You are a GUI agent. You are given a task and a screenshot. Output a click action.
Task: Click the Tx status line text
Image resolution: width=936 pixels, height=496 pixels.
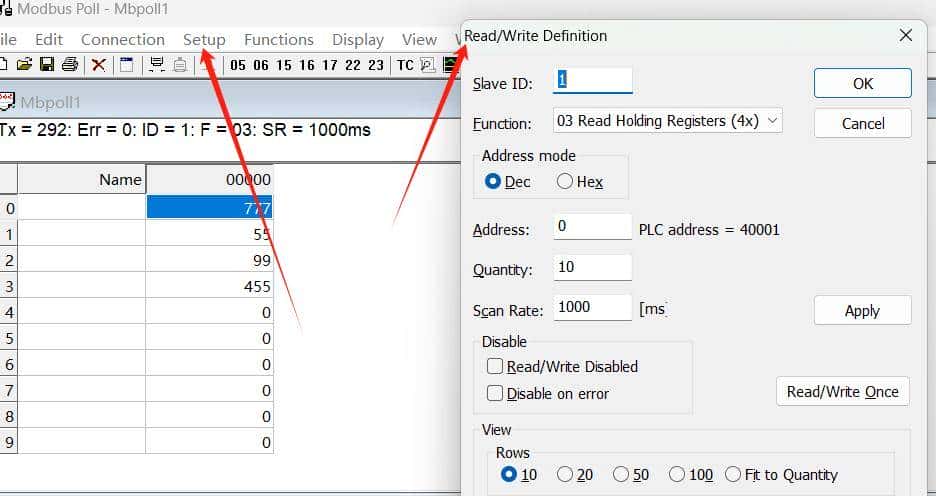tap(185, 130)
